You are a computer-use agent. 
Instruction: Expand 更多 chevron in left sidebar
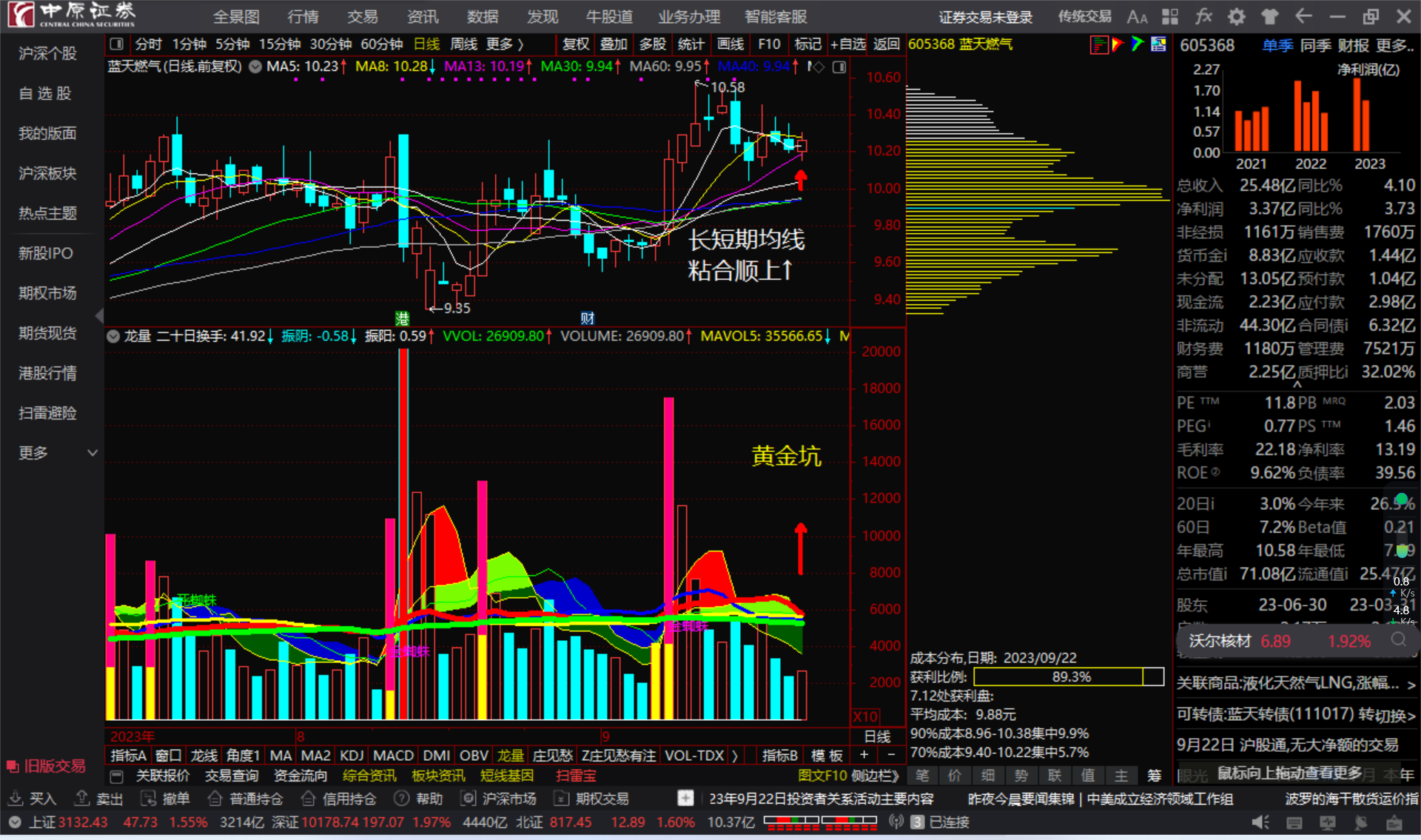(x=93, y=452)
